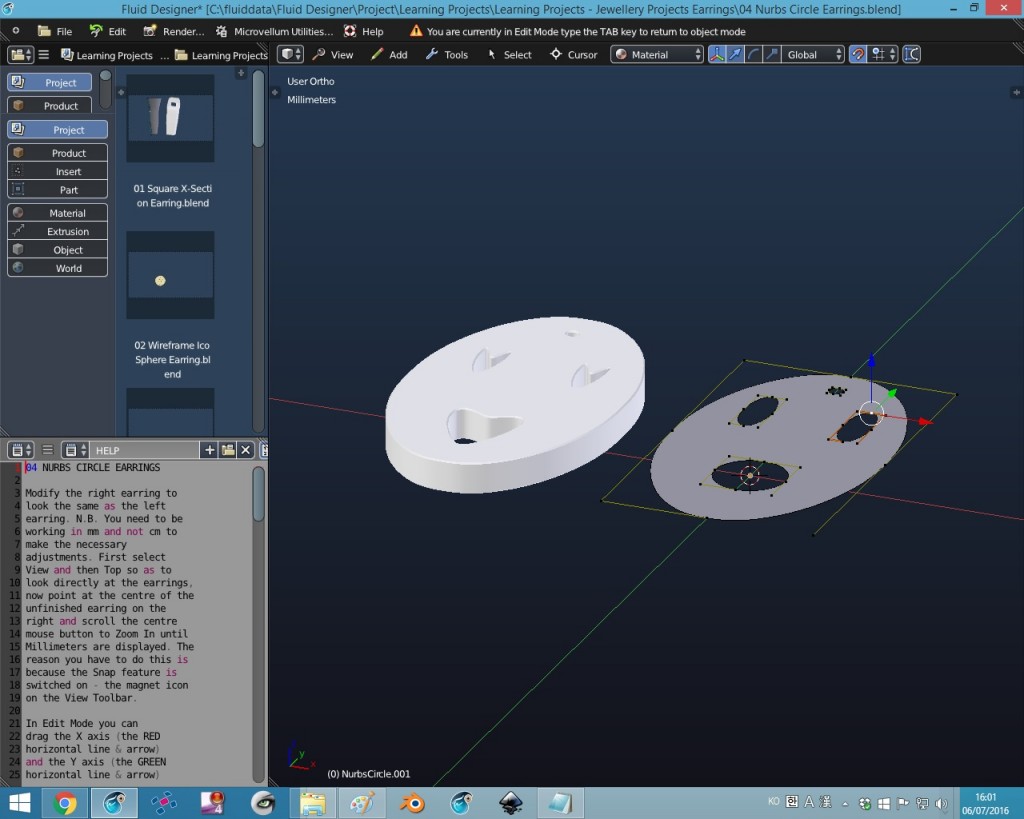Click the open-file folder icon beside HELP
Image resolution: width=1024 pixels, height=819 pixels.
point(228,450)
